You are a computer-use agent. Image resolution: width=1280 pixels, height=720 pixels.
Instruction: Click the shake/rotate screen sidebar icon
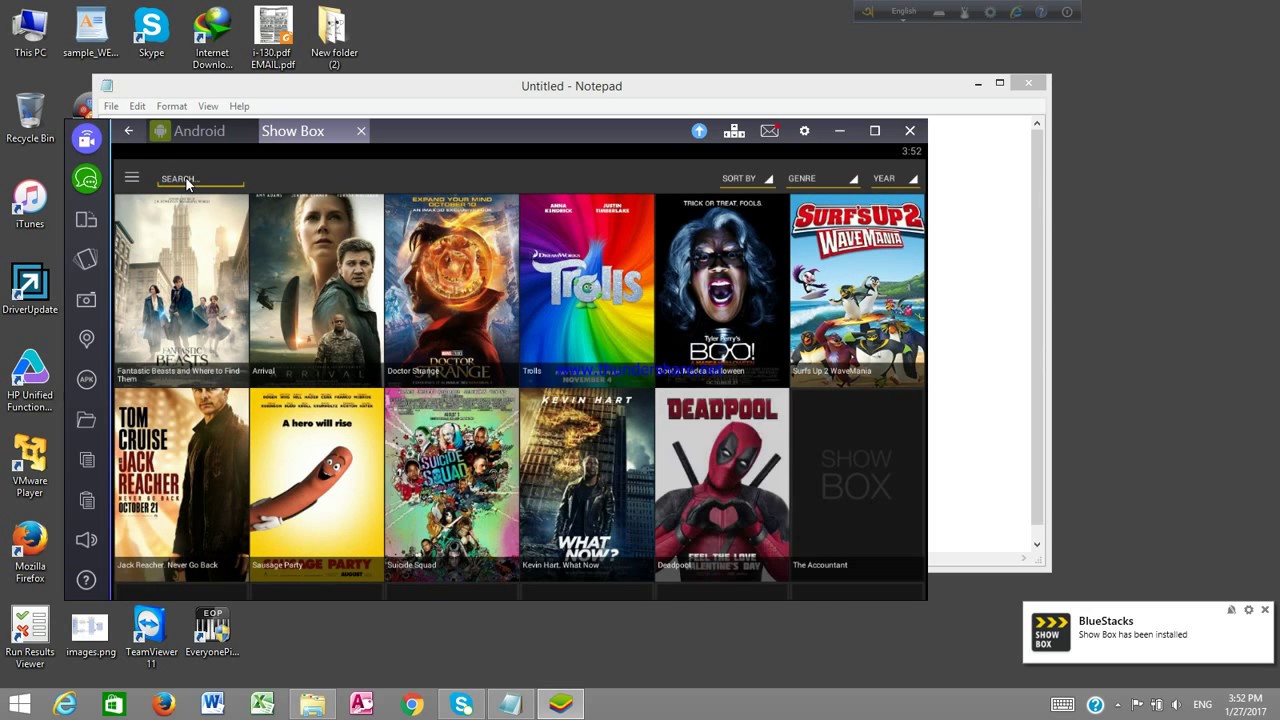[x=87, y=259]
